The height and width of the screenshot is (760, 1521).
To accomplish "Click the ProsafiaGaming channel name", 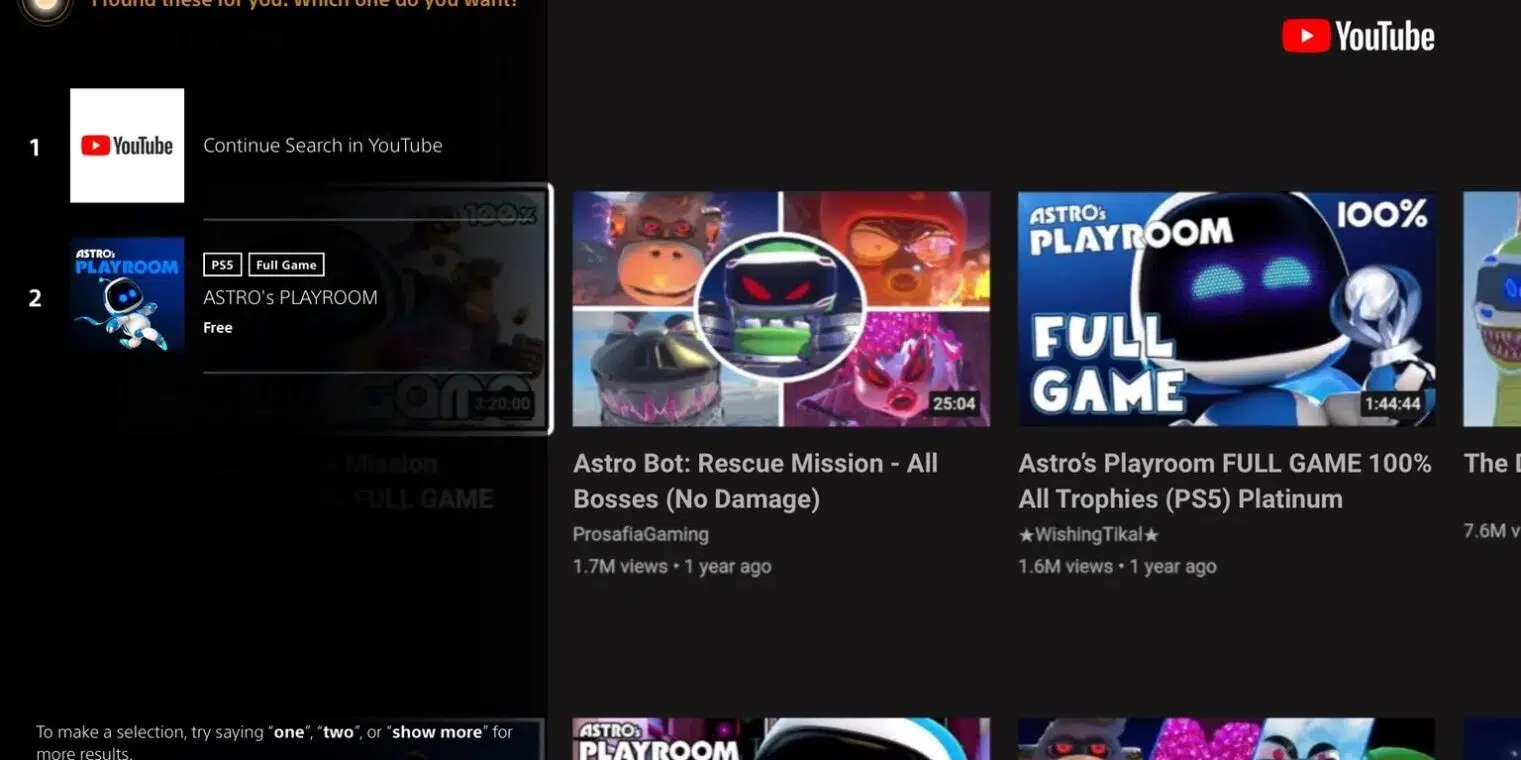I will point(640,534).
